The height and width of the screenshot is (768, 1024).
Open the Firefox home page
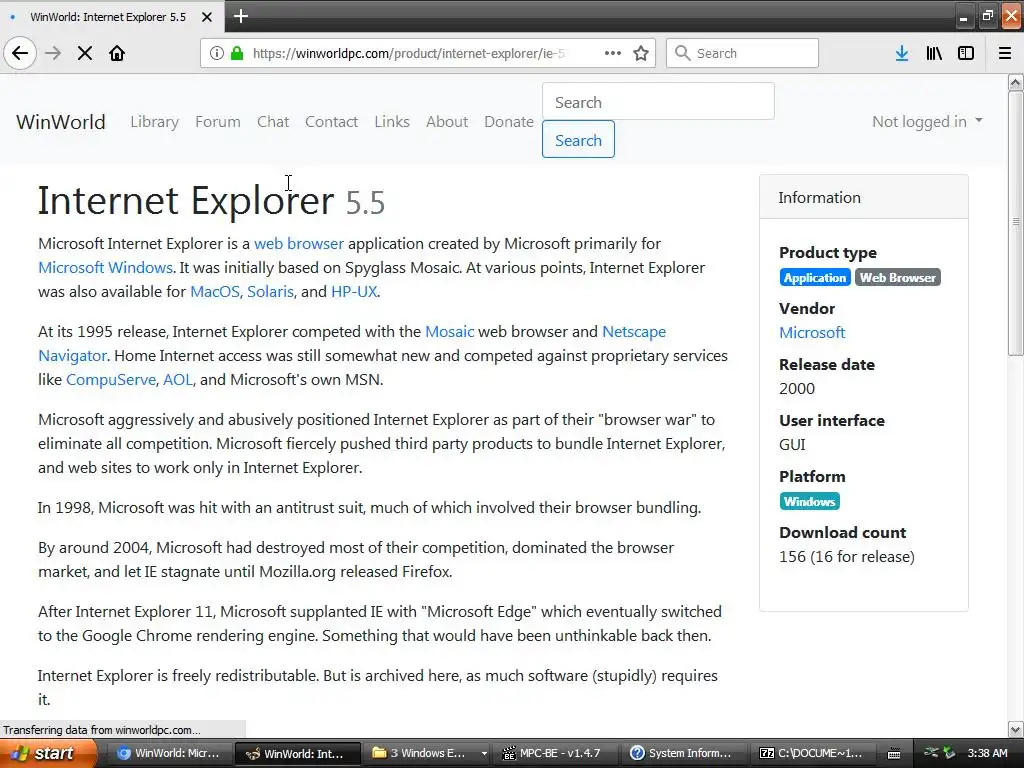click(x=117, y=53)
